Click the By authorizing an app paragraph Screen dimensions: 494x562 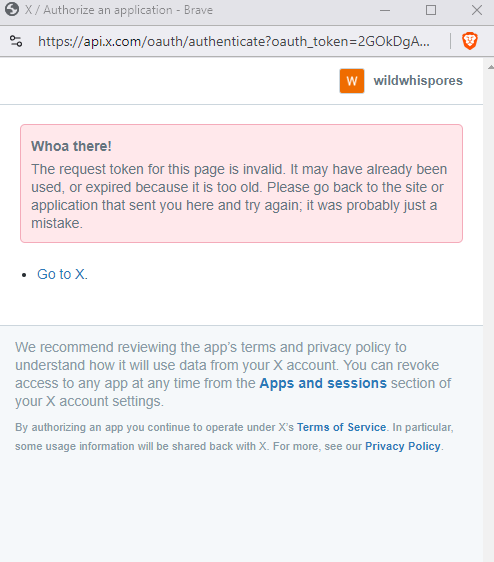[x=234, y=437]
